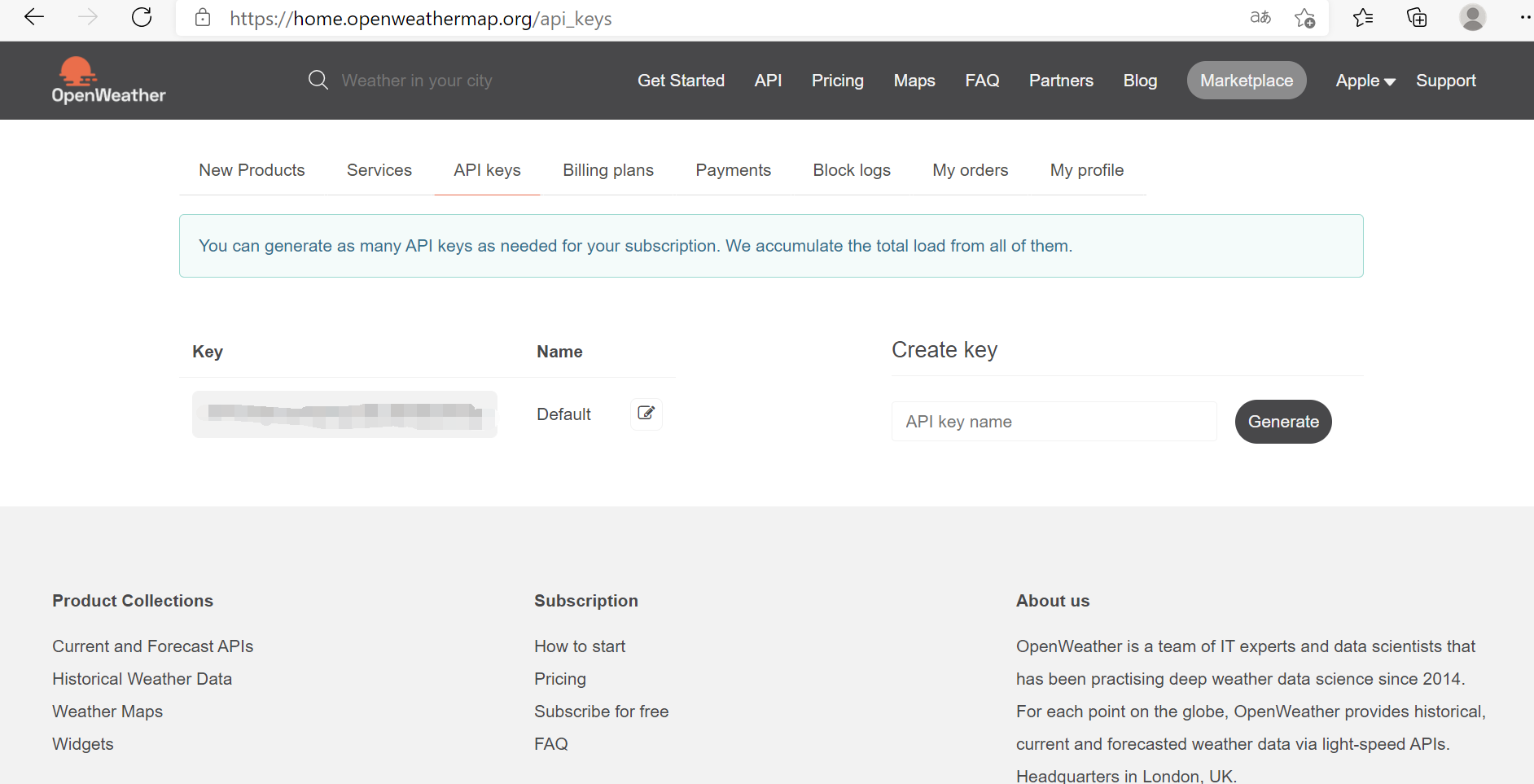Viewport: 1534px width, 784px height.
Task: Click the About us heading
Action: pyautogui.click(x=1053, y=601)
